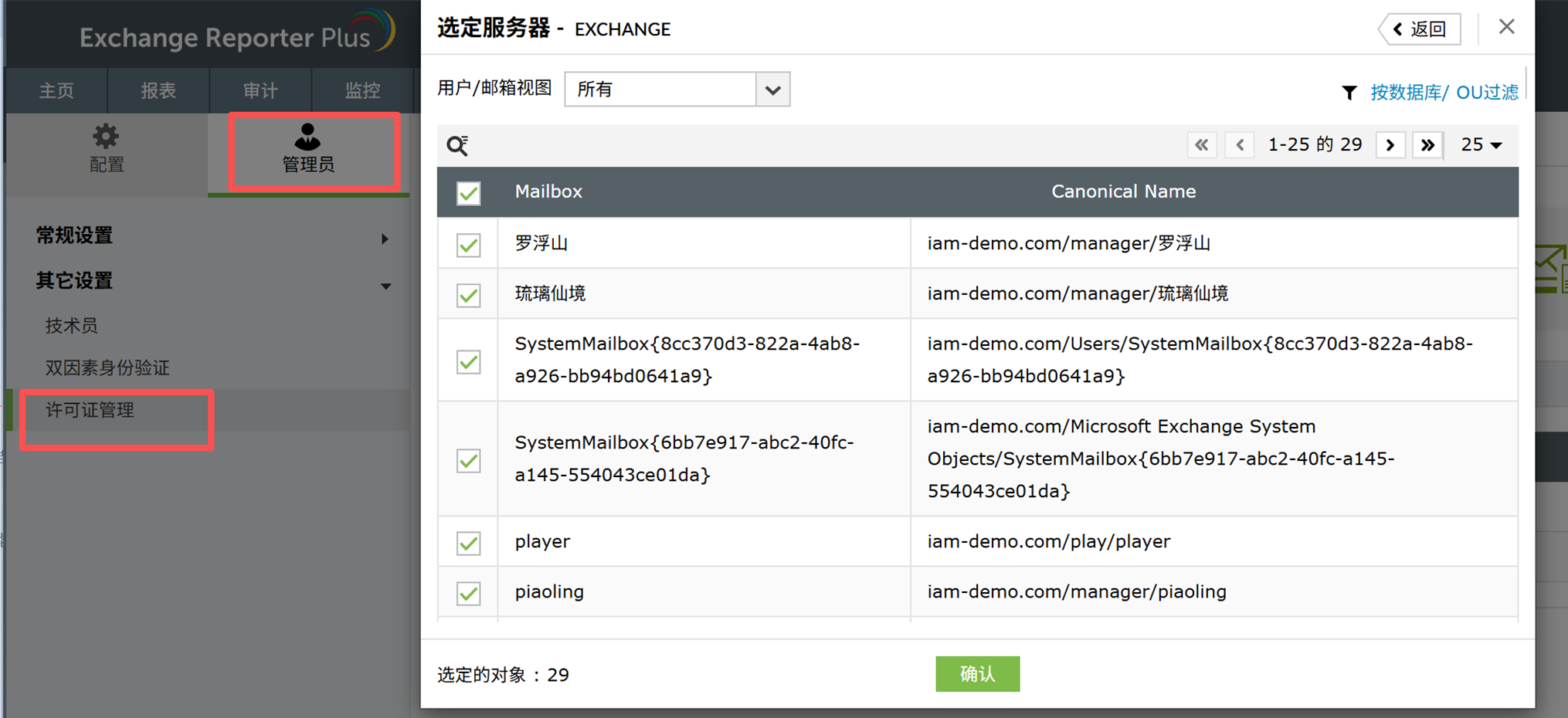
Task: Open the 25 rows-per-page dropdown
Action: point(1481,145)
